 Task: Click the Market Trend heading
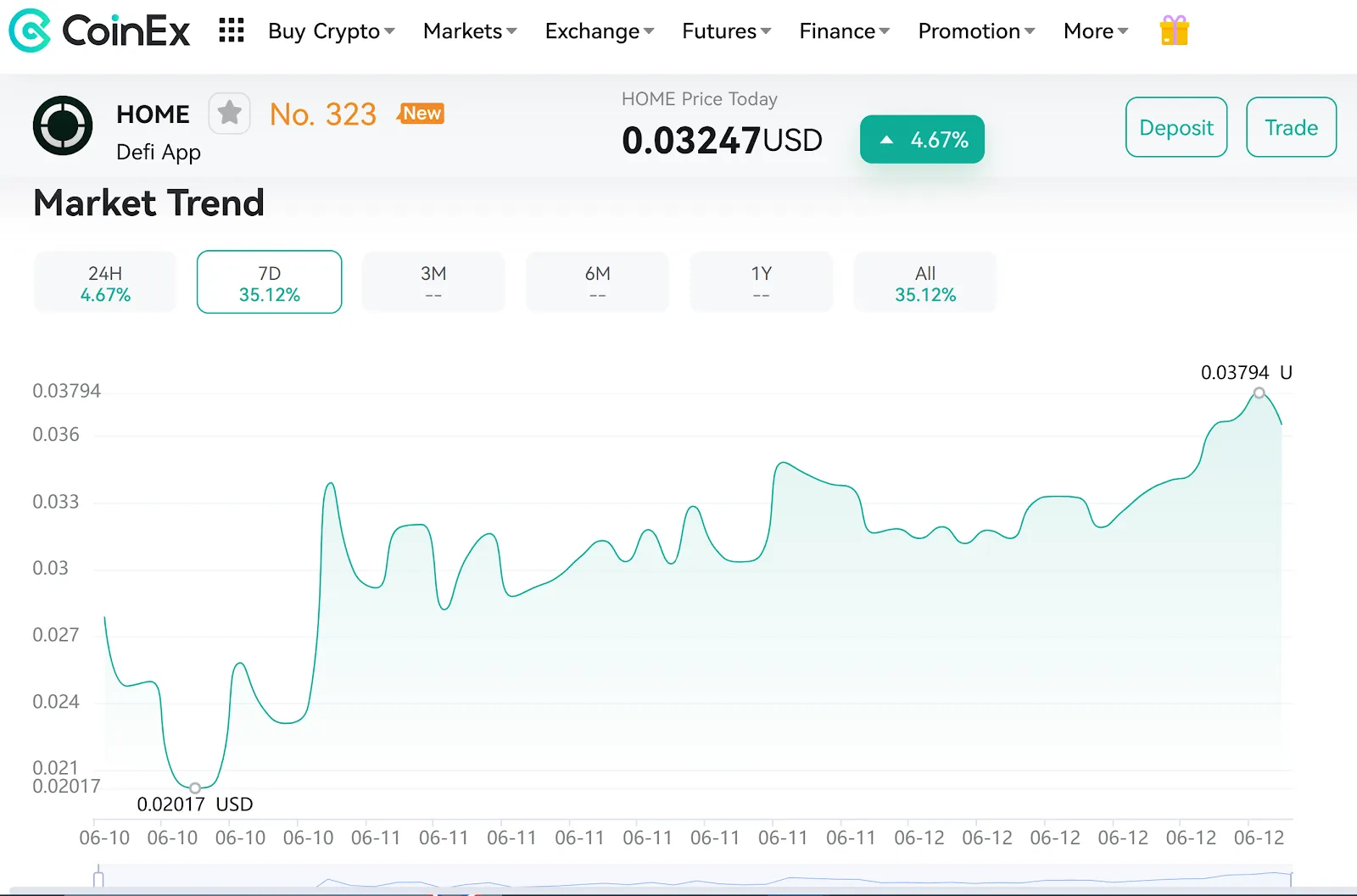[149, 203]
